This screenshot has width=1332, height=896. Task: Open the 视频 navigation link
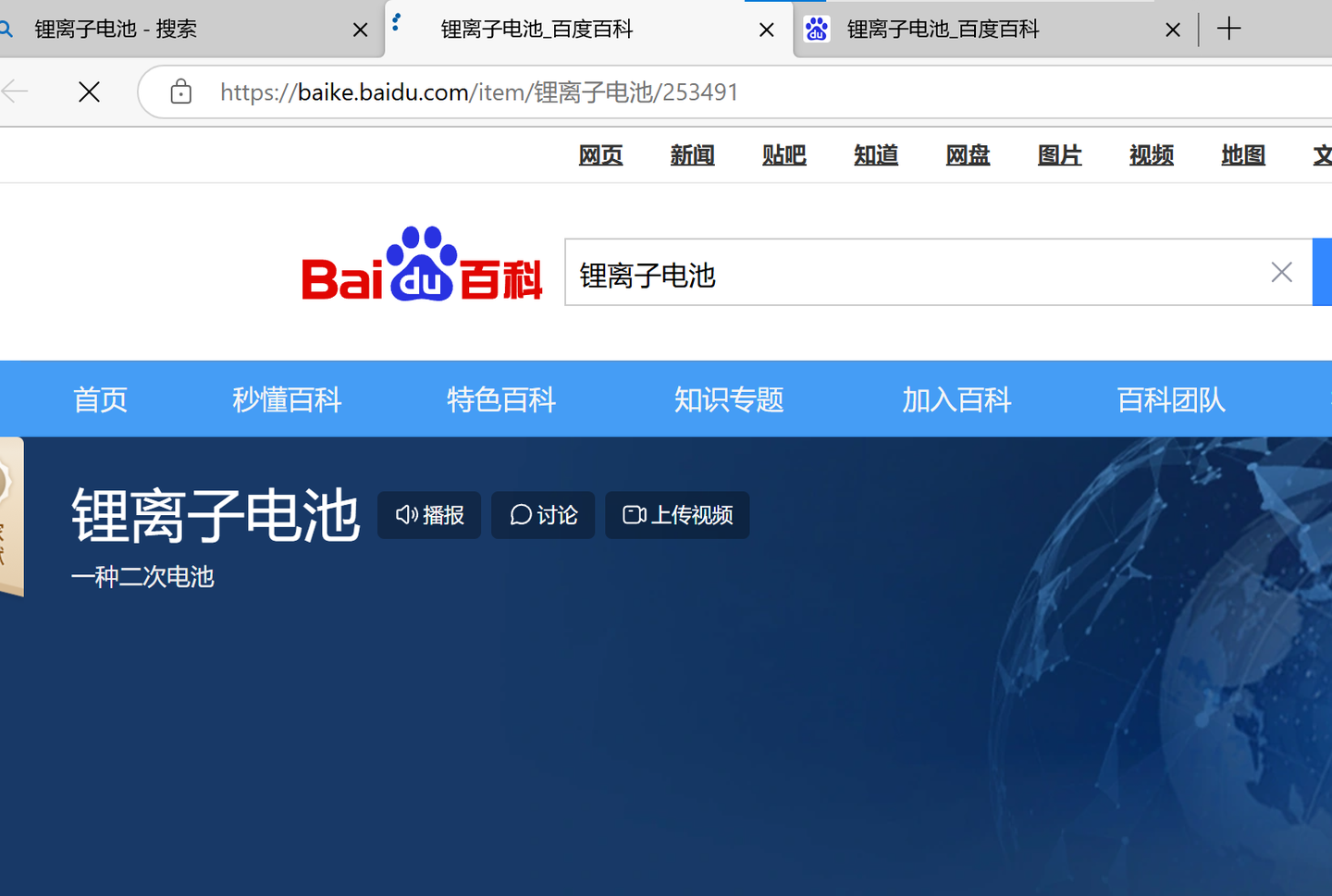(1150, 155)
